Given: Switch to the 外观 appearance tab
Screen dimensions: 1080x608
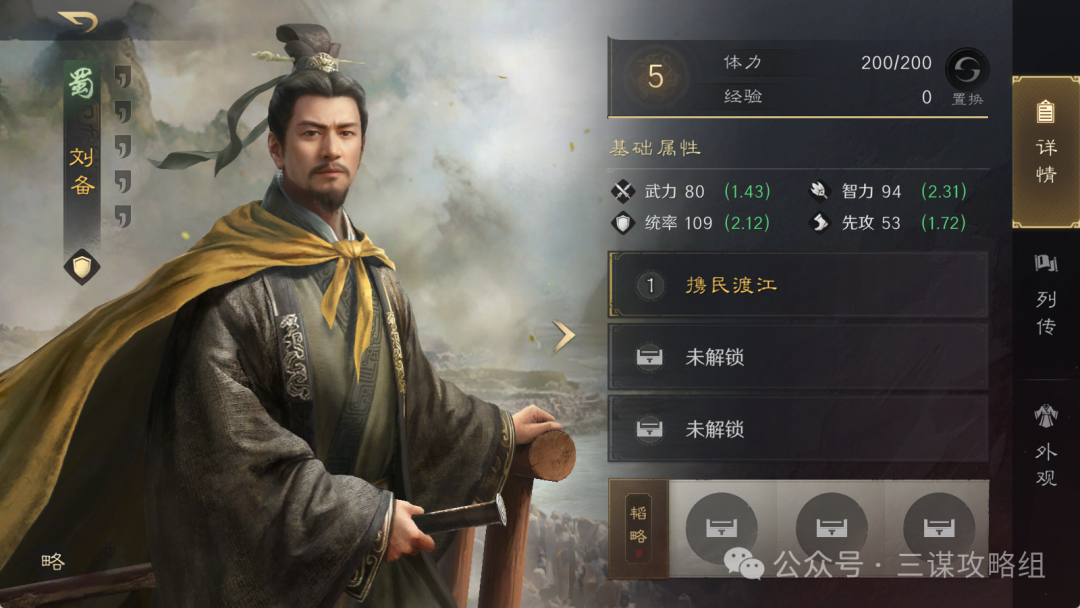Looking at the screenshot, I should (x=1046, y=445).
